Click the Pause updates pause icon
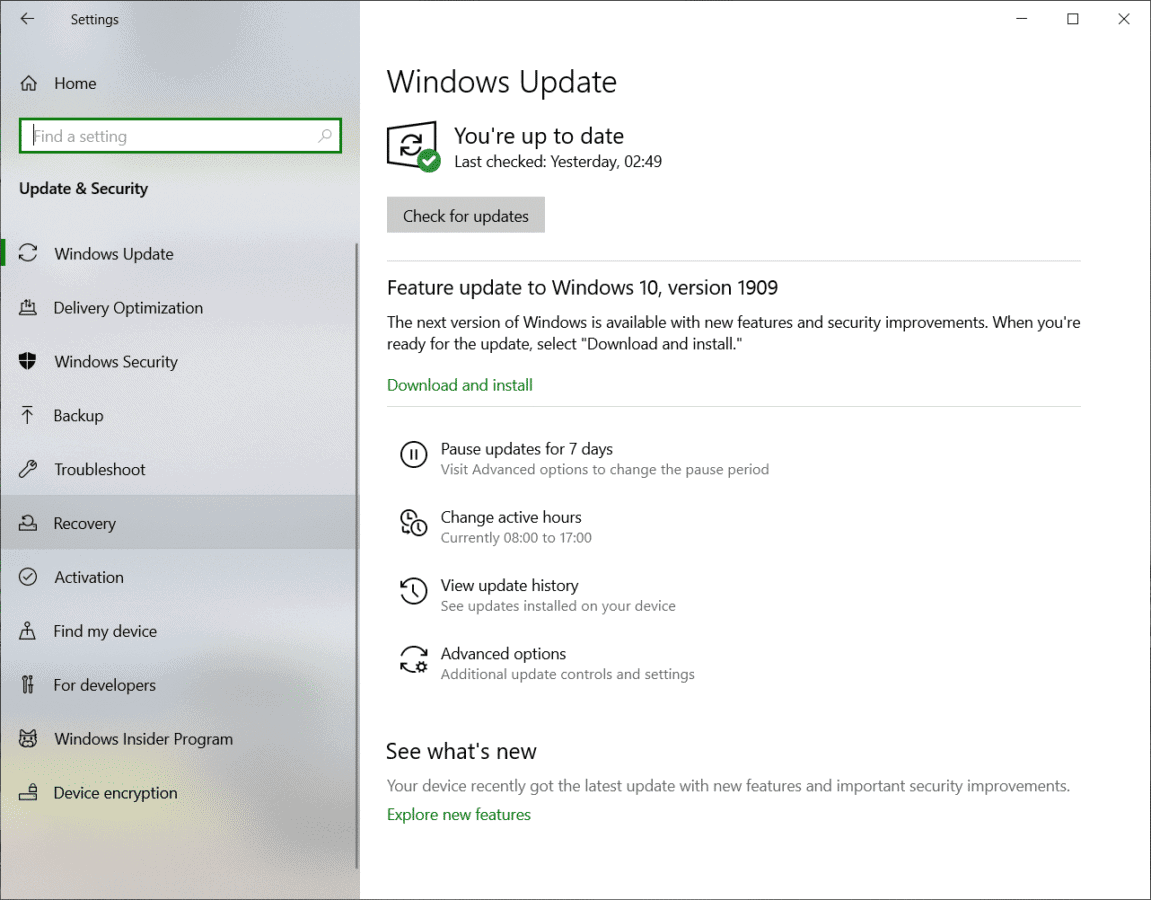Image resolution: width=1151 pixels, height=900 pixels. tap(413, 454)
